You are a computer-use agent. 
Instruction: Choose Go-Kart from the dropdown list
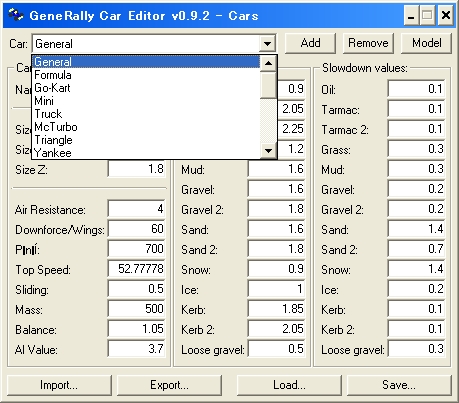pos(146,88)
